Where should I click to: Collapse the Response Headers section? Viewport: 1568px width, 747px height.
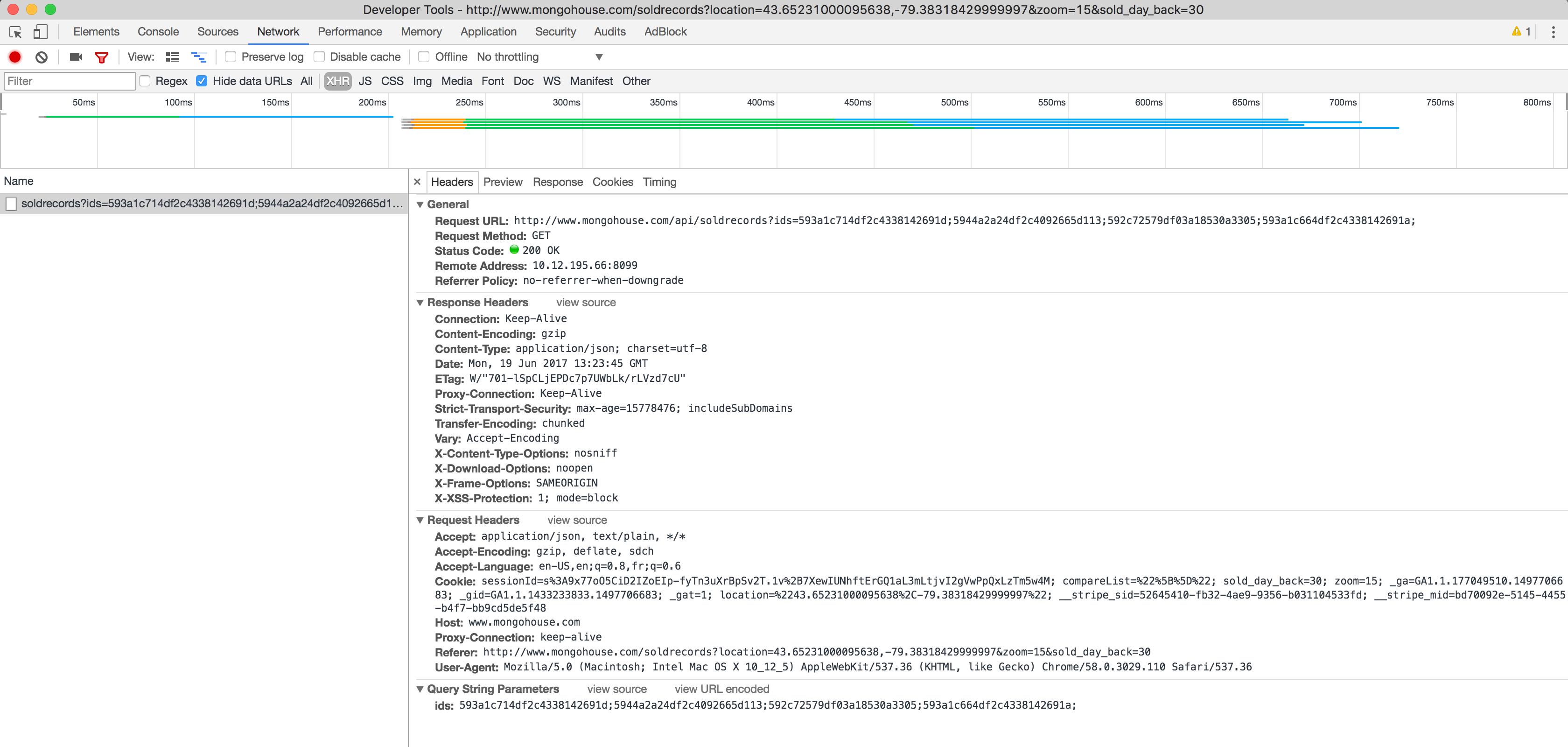click(420, 303)
